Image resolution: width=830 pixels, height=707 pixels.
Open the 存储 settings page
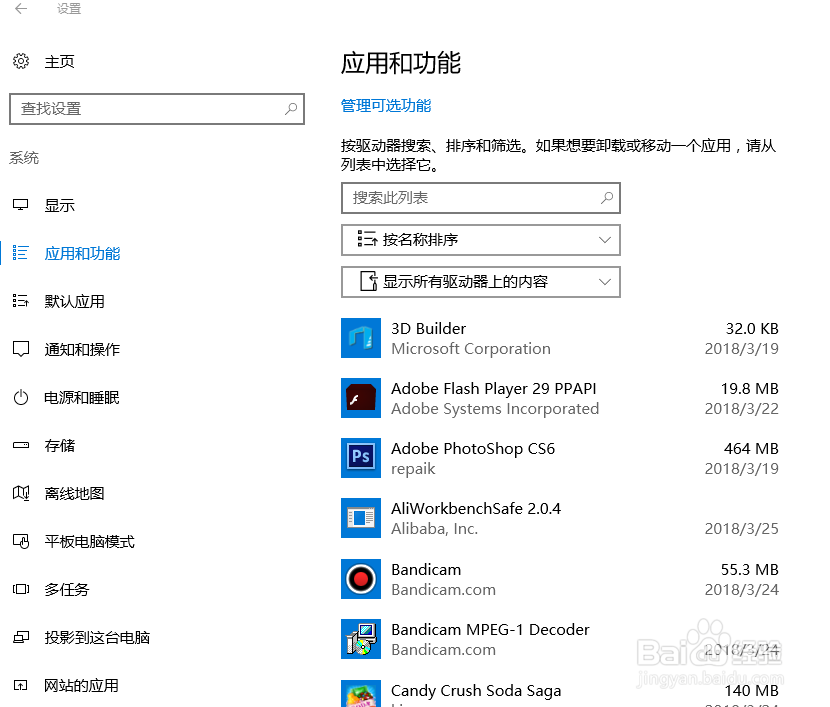pyautogui.click(x=59, y=446)
